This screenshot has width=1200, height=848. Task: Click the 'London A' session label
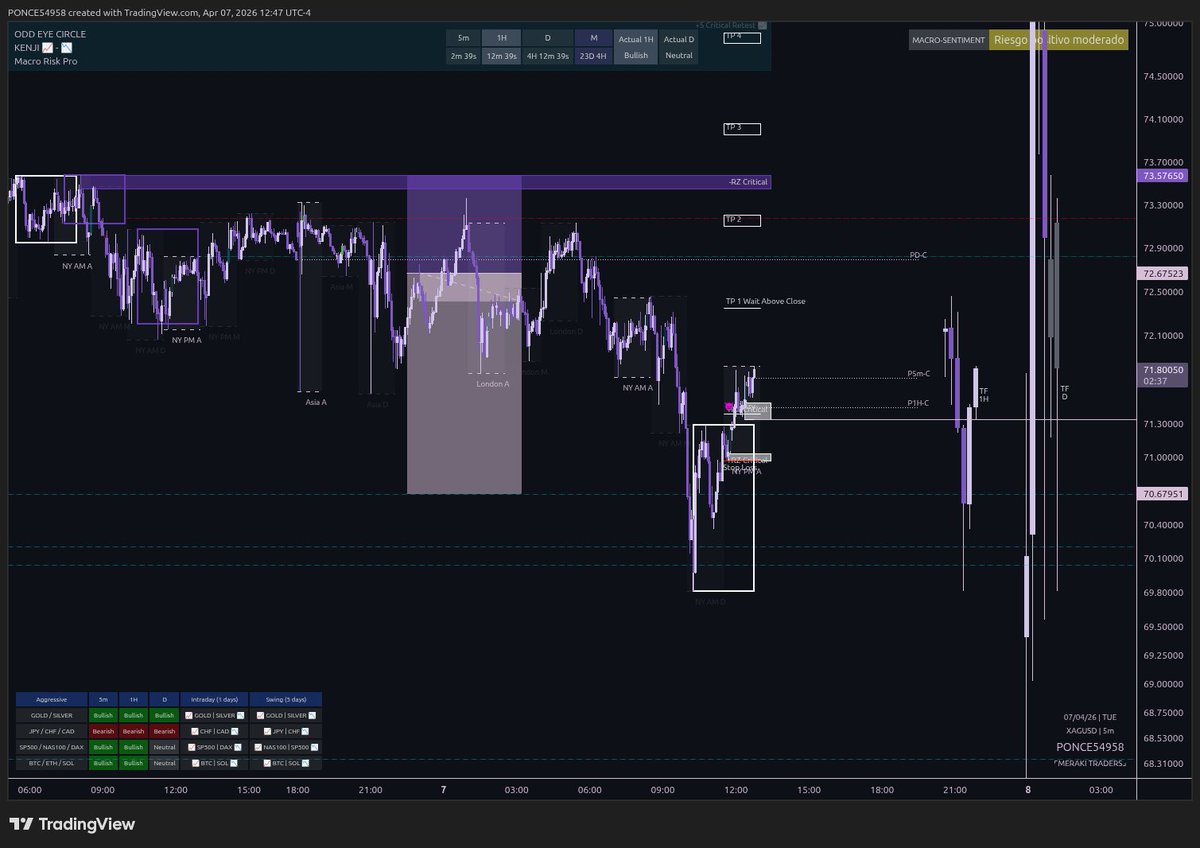click(x=492, y=384)
